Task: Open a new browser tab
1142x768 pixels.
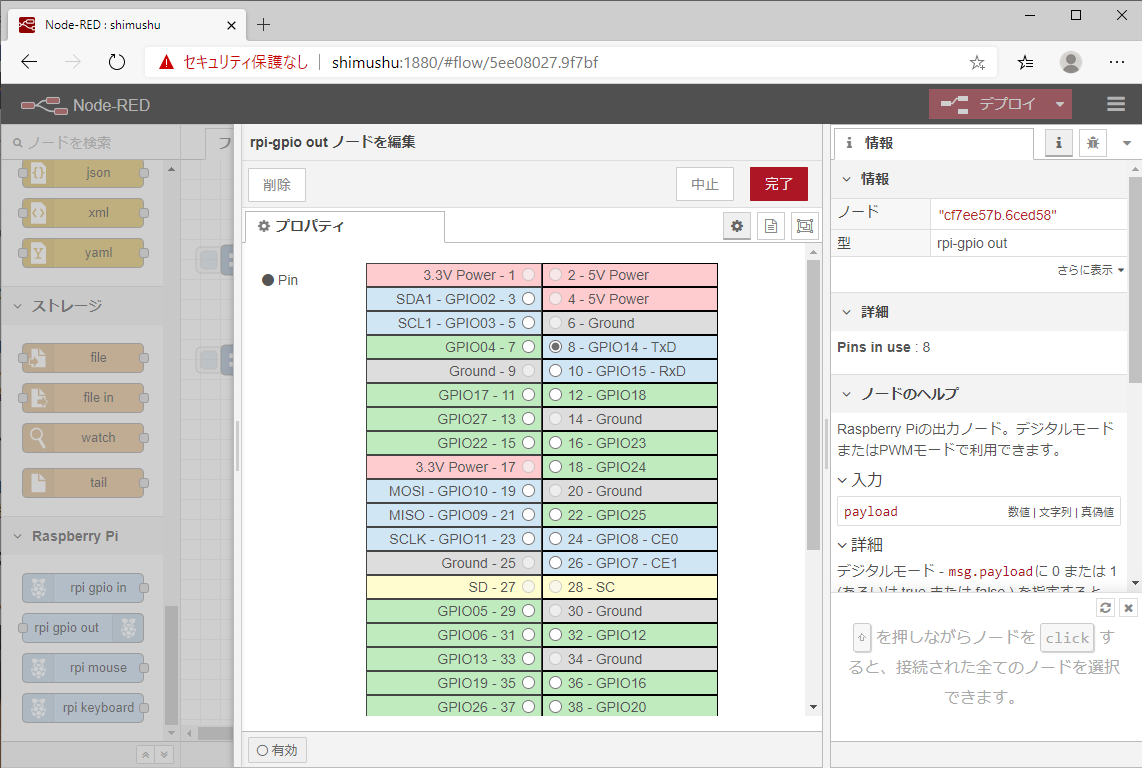Action: point(264,25)
